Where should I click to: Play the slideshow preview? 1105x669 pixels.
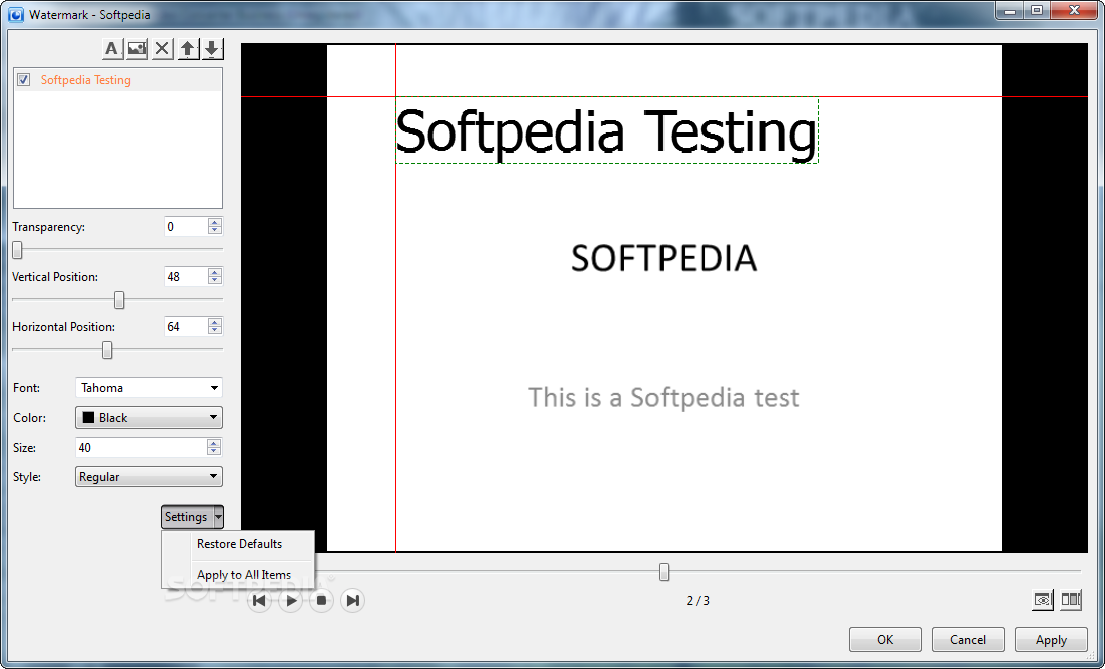tap(290, 601)
